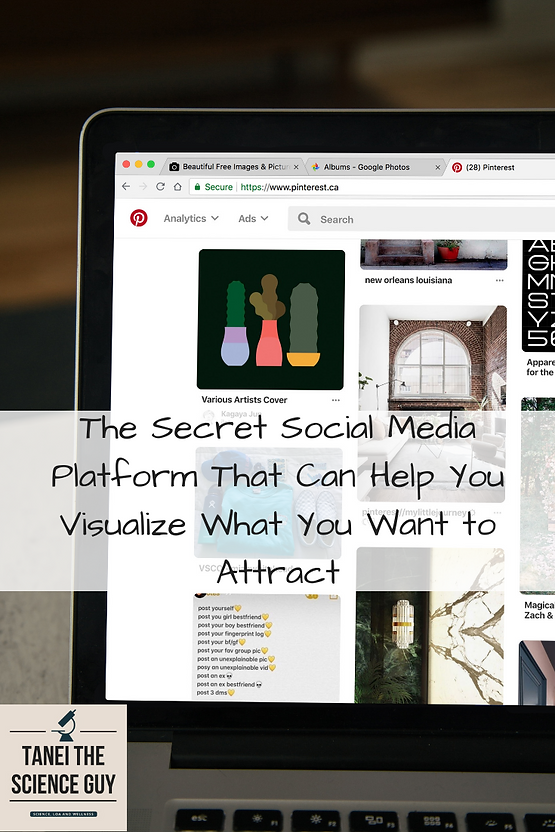Click the yellow minimize window button
This screenshot has width=555, height=832.
(x=138, y=164)
